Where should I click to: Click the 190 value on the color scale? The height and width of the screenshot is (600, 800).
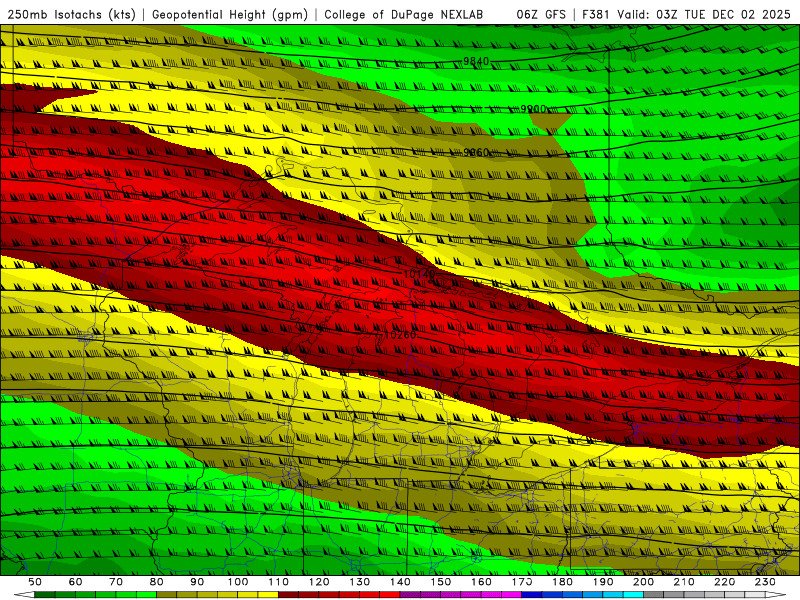pyautogui.click(x=603, y=582)
